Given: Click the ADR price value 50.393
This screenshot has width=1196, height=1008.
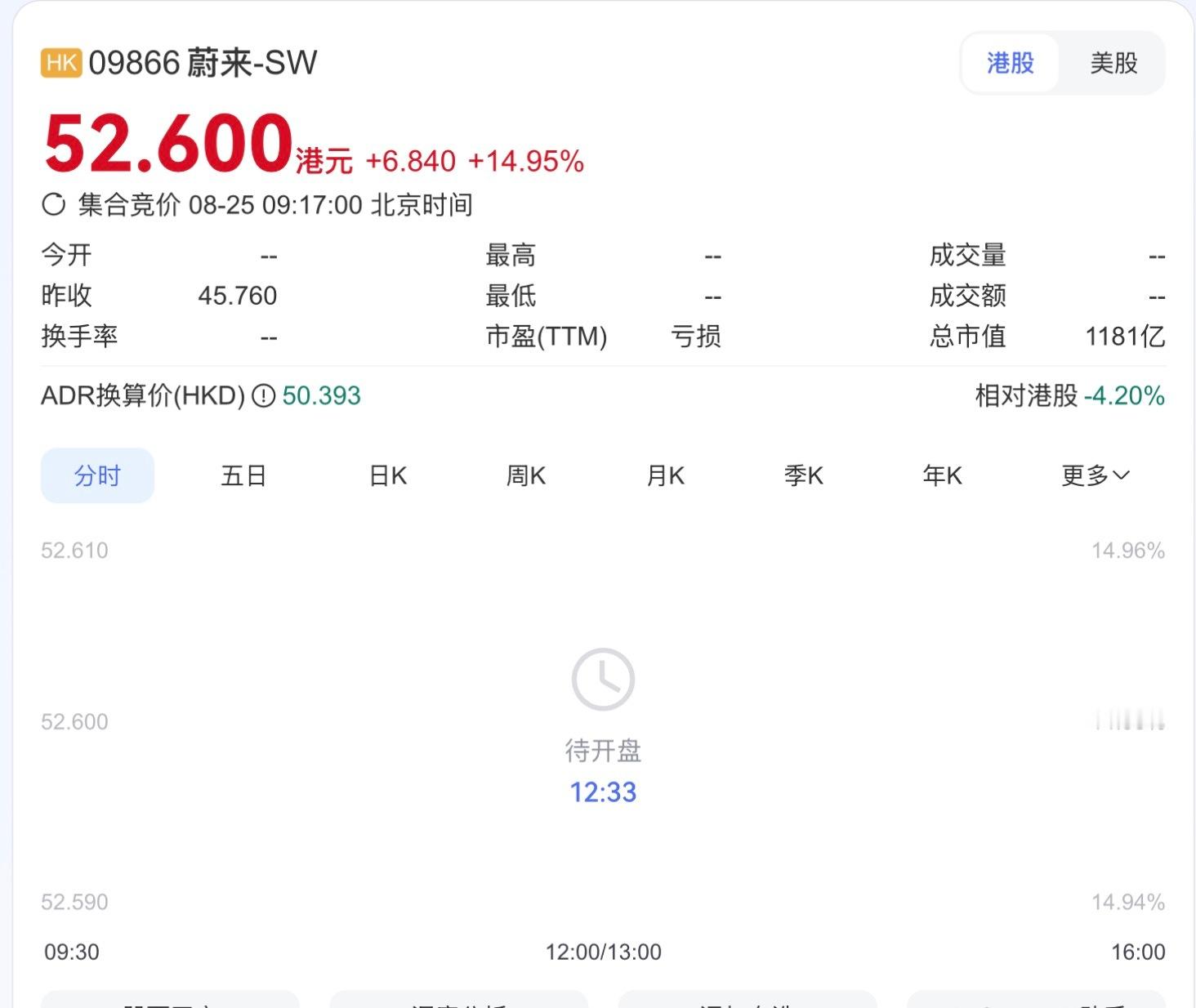Looking at the screenshot, I should [x=322, y=396].
